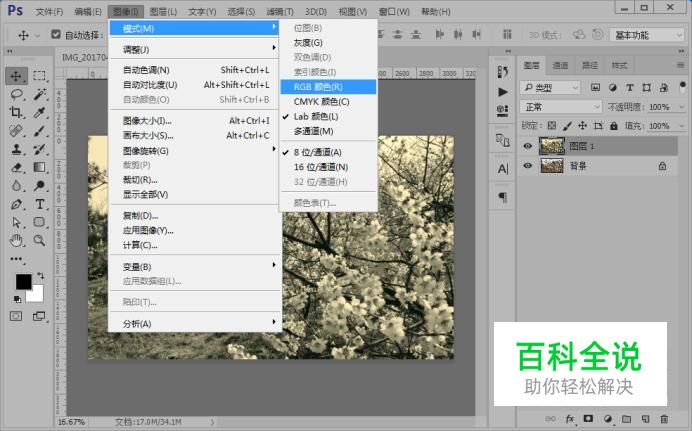Hide 背景 layer visibility eye
692x431 pixels.
[527, 166]
